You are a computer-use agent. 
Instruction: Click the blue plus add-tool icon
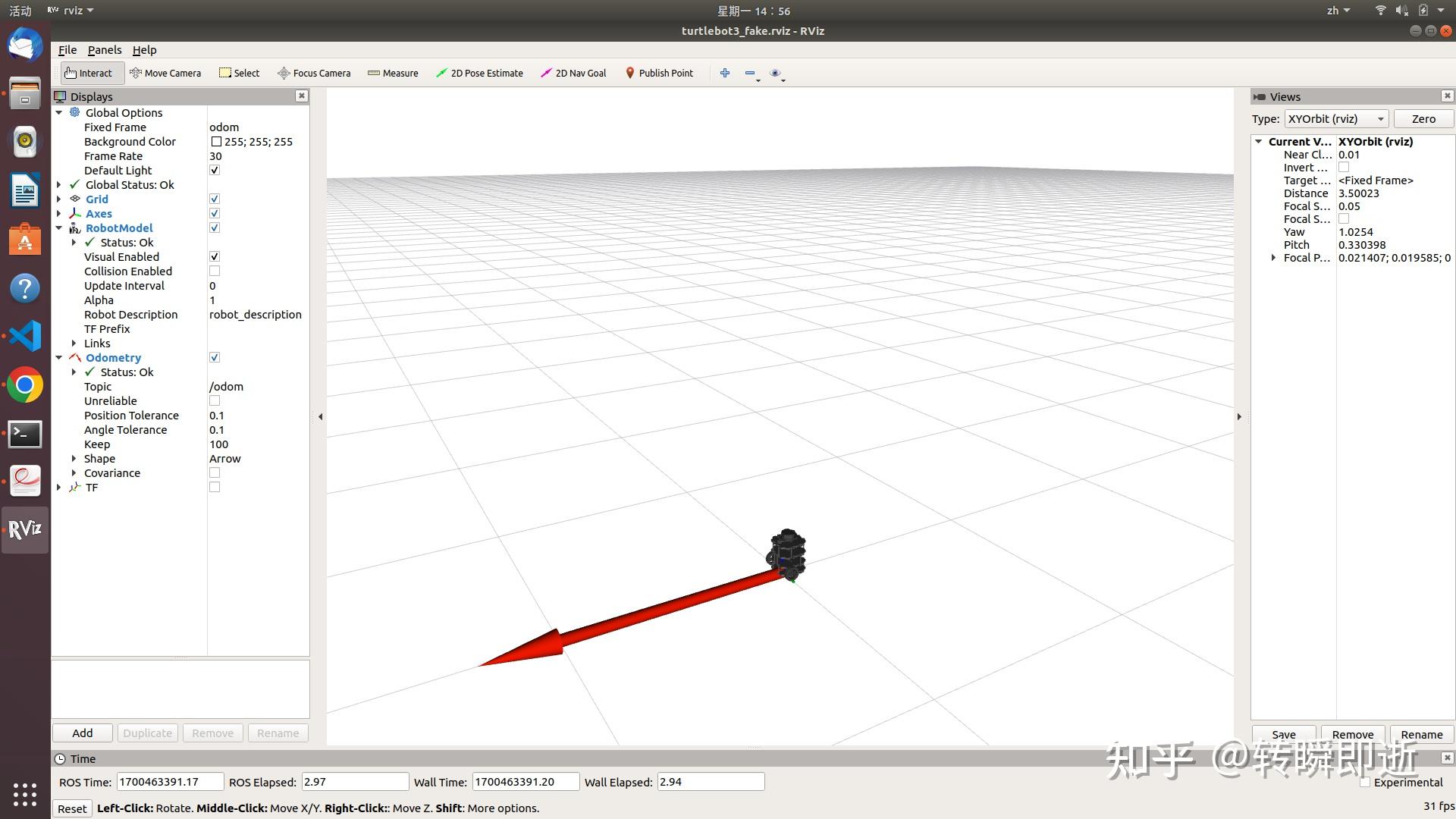click(725, 73)
